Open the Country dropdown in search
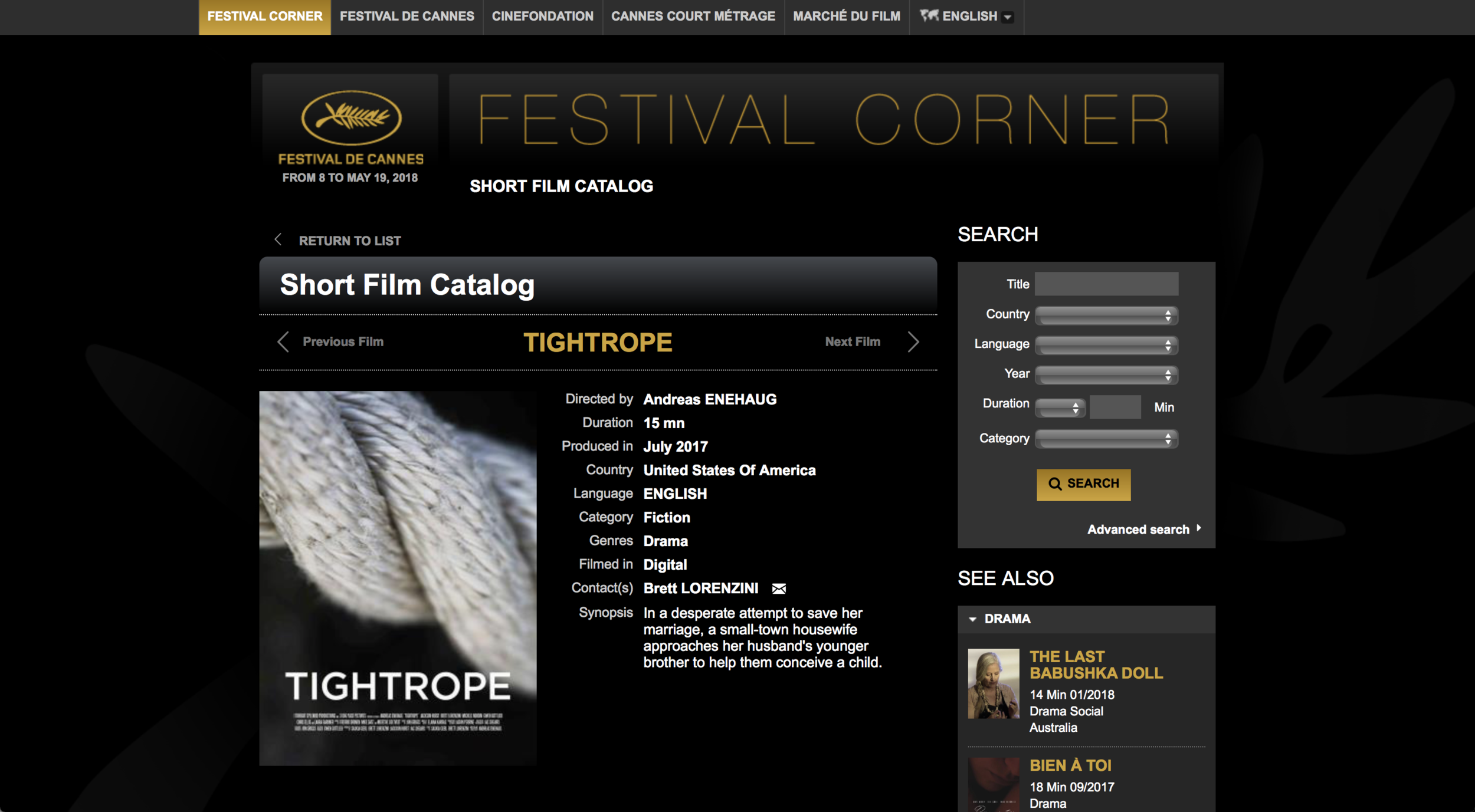The width and height of the screenshot is (1475, 812). point(1106,315)
